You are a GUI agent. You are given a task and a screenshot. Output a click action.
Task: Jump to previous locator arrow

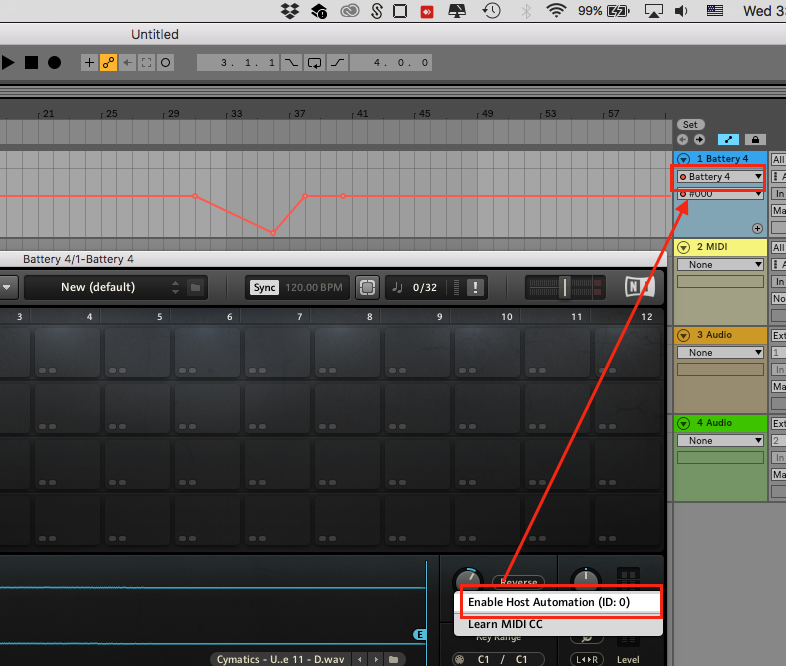click(x=682, y=139)
